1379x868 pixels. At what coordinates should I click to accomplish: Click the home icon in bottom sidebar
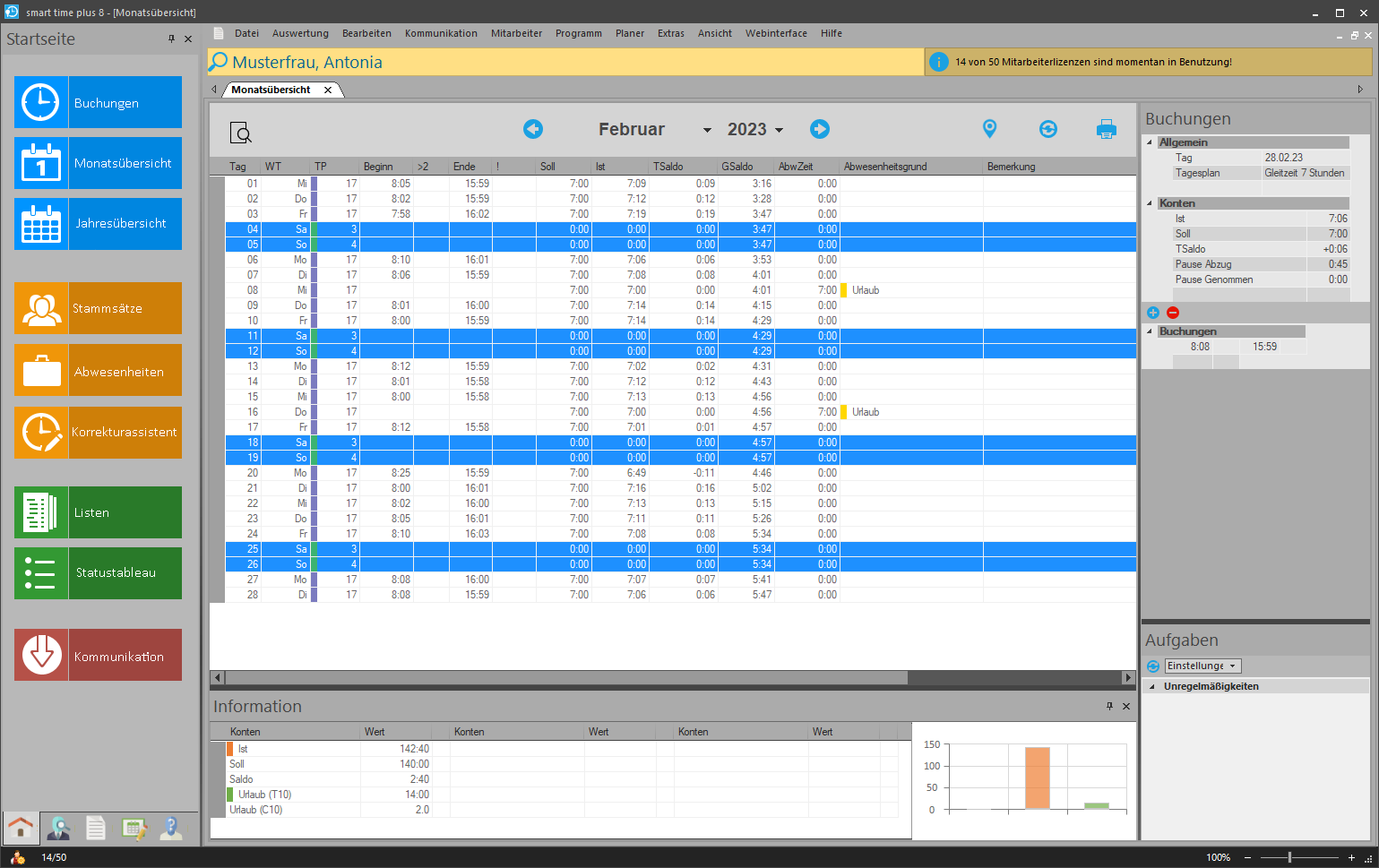21,828
